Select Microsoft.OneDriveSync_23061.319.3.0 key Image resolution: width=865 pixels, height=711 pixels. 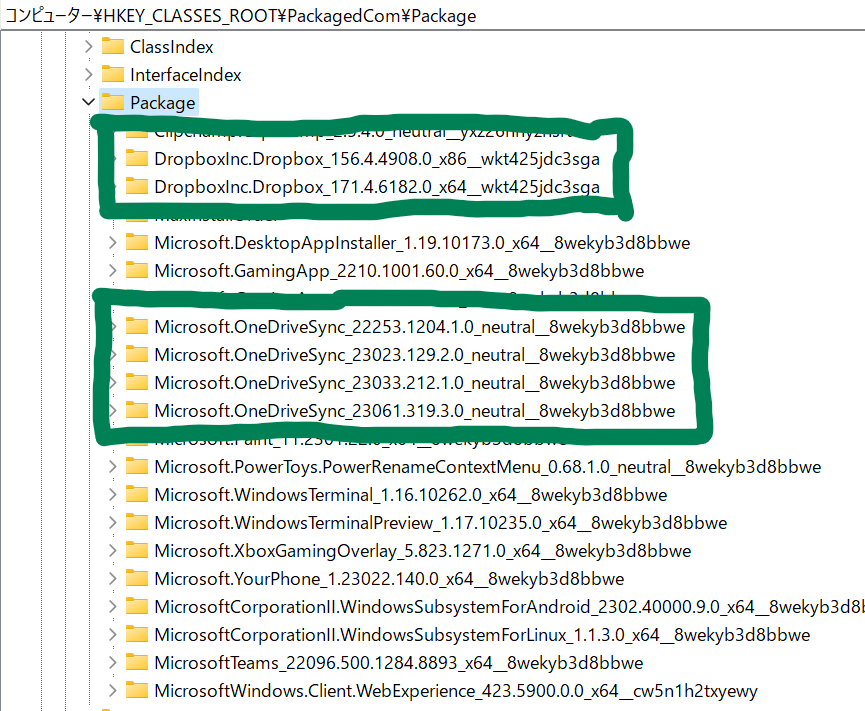click(x=415, y=411)
